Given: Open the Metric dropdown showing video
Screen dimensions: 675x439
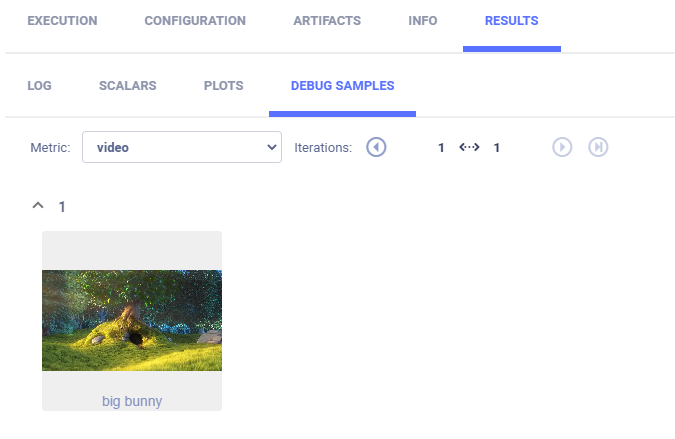Looking at the screenshot, I should tap(182, 147).
